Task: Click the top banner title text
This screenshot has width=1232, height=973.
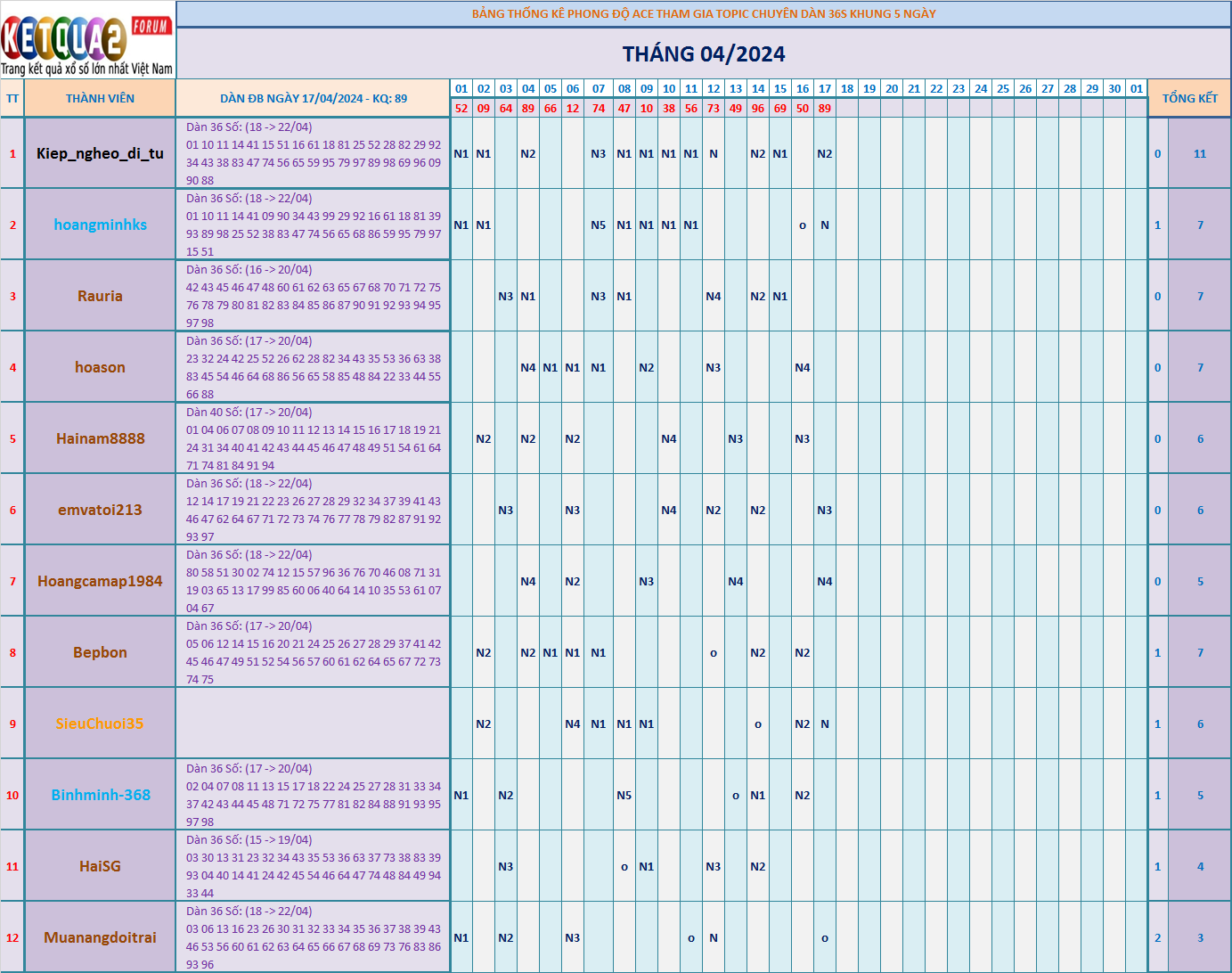Action: pyautogui.click(x=704, y=13)
